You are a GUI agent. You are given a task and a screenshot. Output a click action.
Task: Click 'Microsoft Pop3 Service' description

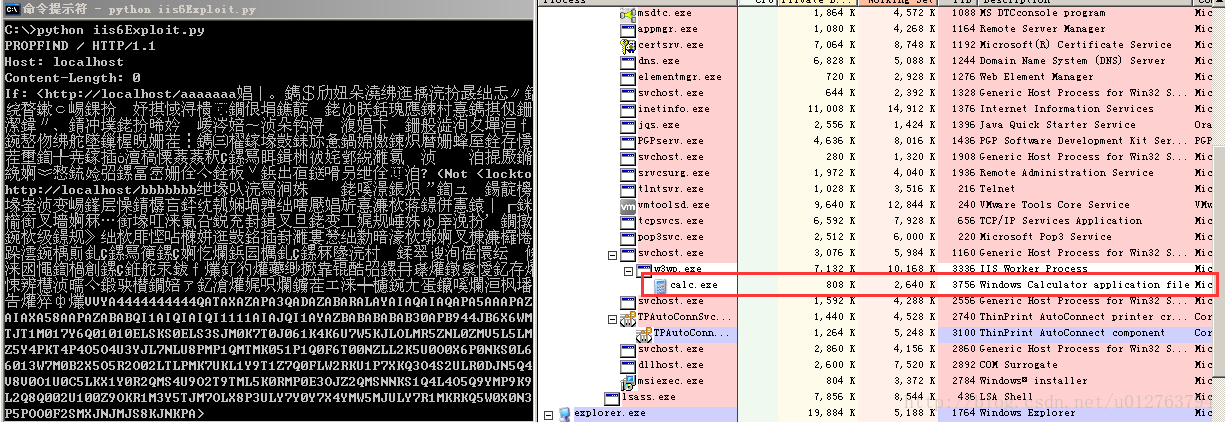pyautogui.click(x=1046, y=237)
